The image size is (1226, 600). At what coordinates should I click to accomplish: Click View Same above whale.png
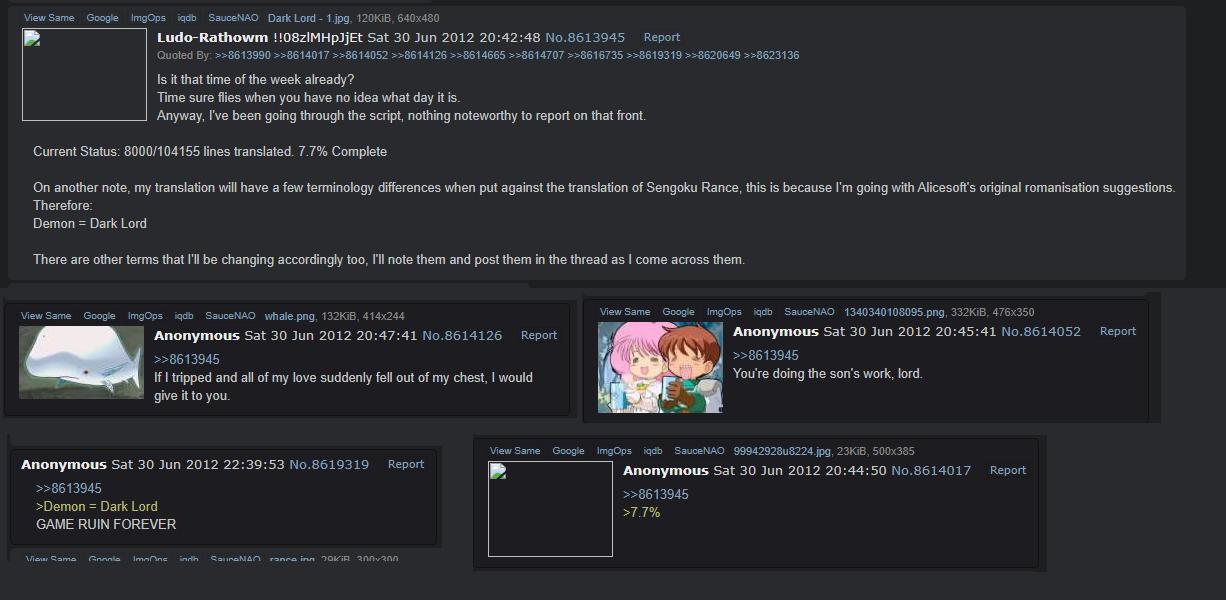(46, 316)
